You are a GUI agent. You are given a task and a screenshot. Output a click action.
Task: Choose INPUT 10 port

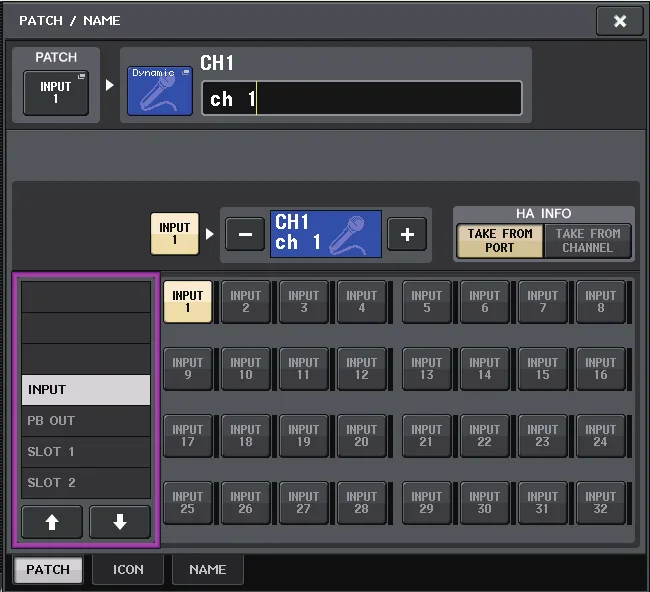(246, 369)
